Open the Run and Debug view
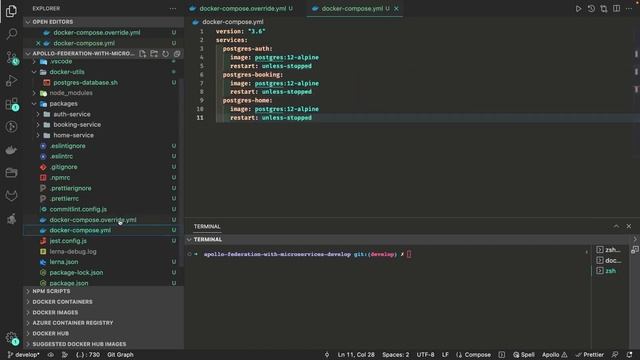640x360 pixels. point(11,80)
